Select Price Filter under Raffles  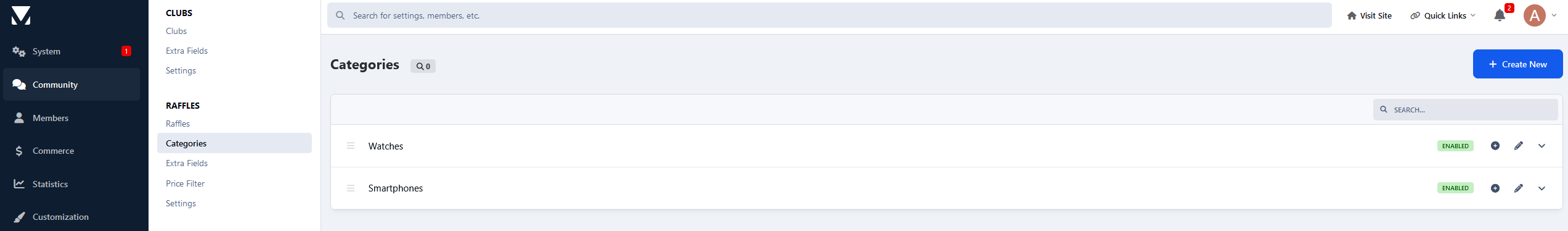[185, 183]
